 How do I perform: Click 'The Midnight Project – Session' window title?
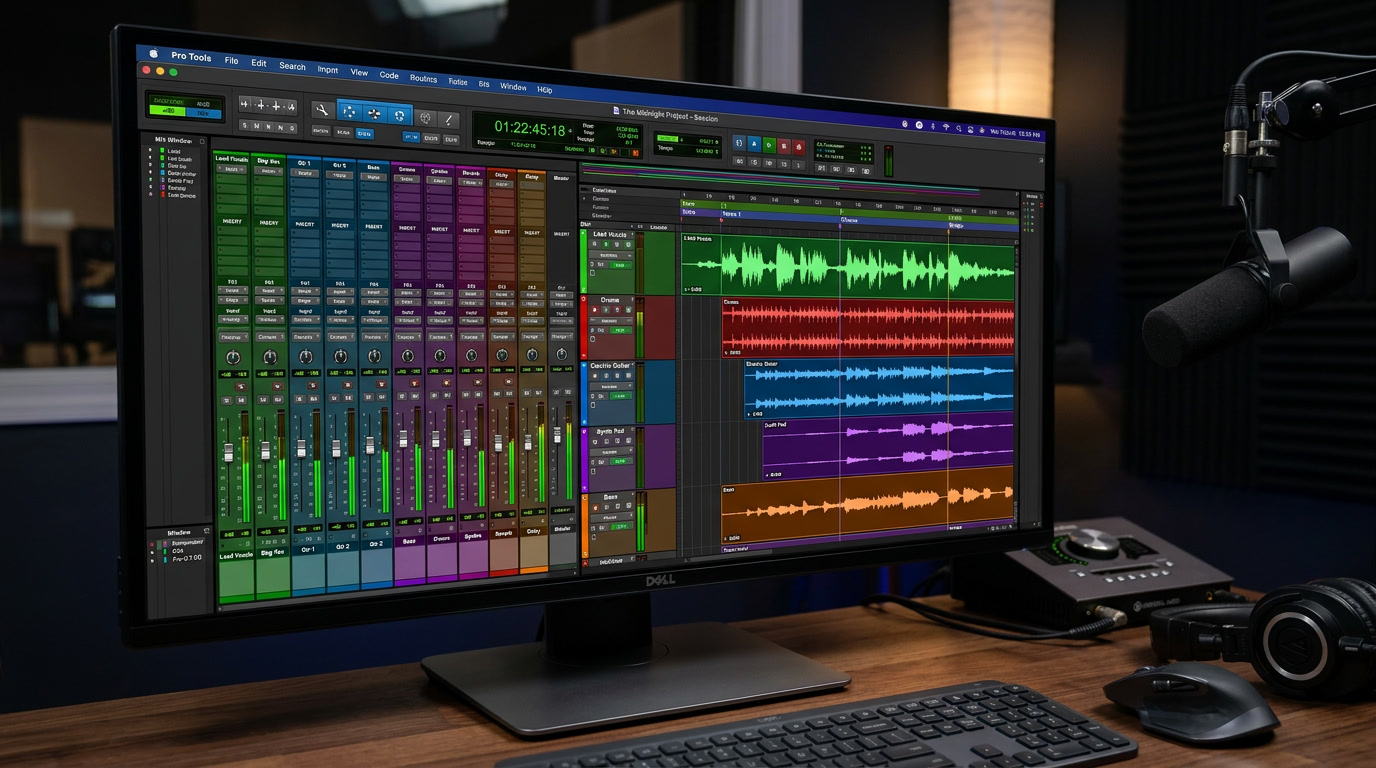point(670,115)
